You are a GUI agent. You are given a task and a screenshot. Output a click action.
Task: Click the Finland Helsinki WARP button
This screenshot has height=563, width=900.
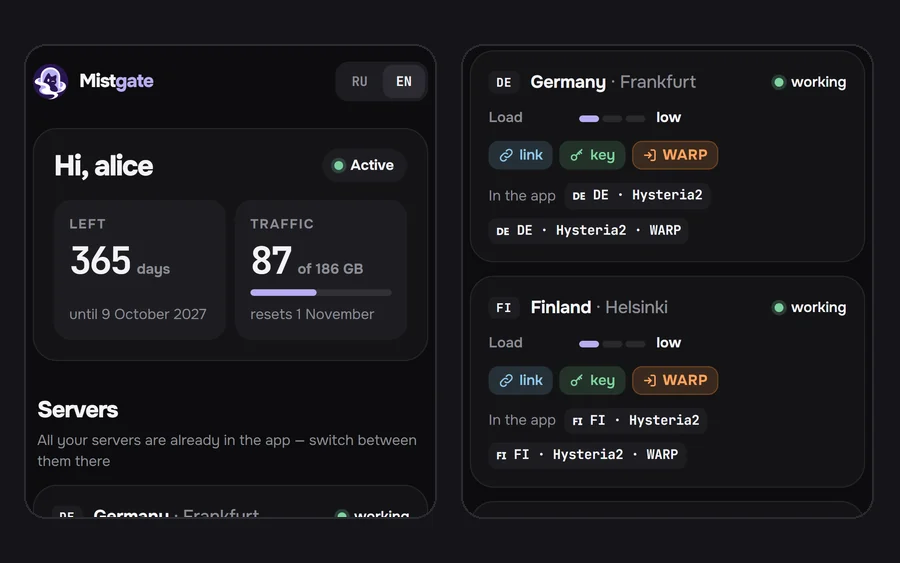(x=675, y=380)
